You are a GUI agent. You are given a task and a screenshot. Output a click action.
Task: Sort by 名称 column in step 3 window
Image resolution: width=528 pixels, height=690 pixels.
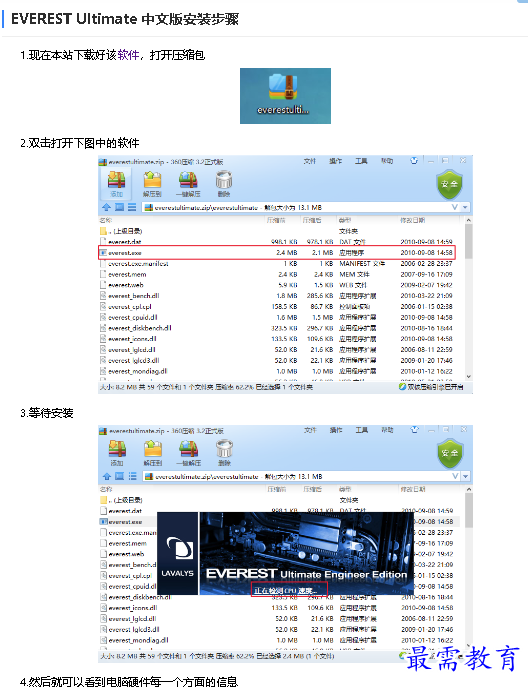(x=106, y=489)
